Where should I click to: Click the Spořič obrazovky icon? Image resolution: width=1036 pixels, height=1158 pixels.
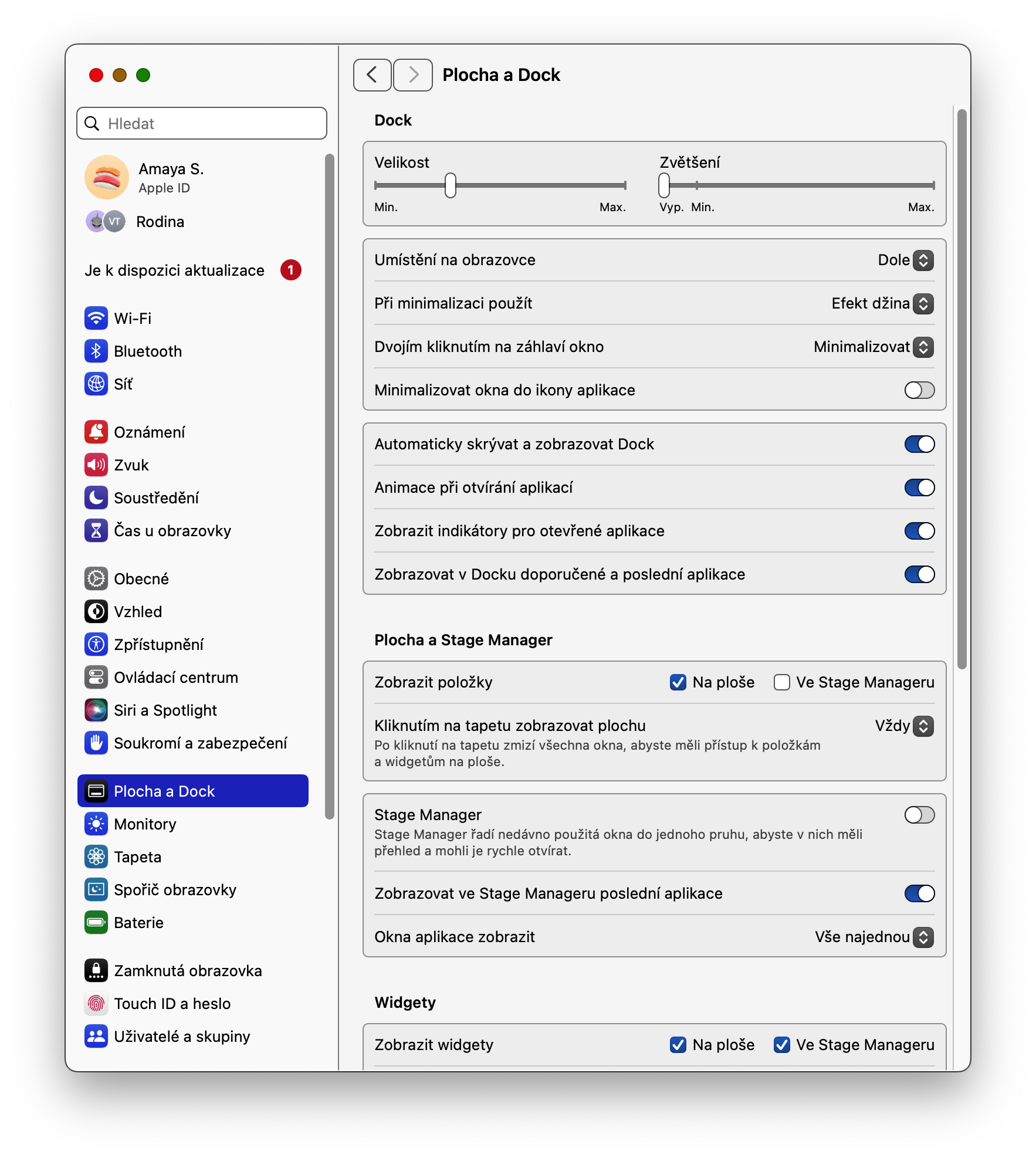click(x=96, y=890)
